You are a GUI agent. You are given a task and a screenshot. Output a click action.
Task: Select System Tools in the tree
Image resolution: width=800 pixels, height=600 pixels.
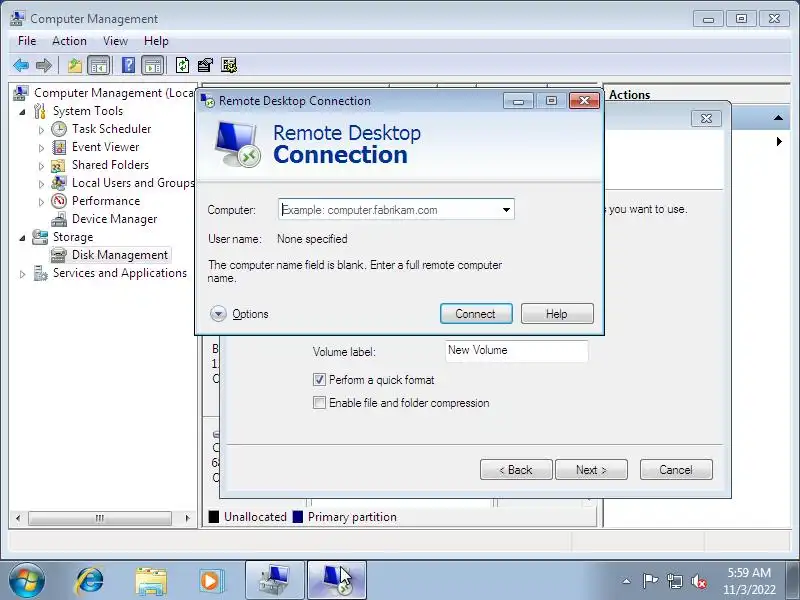[88, 111]
